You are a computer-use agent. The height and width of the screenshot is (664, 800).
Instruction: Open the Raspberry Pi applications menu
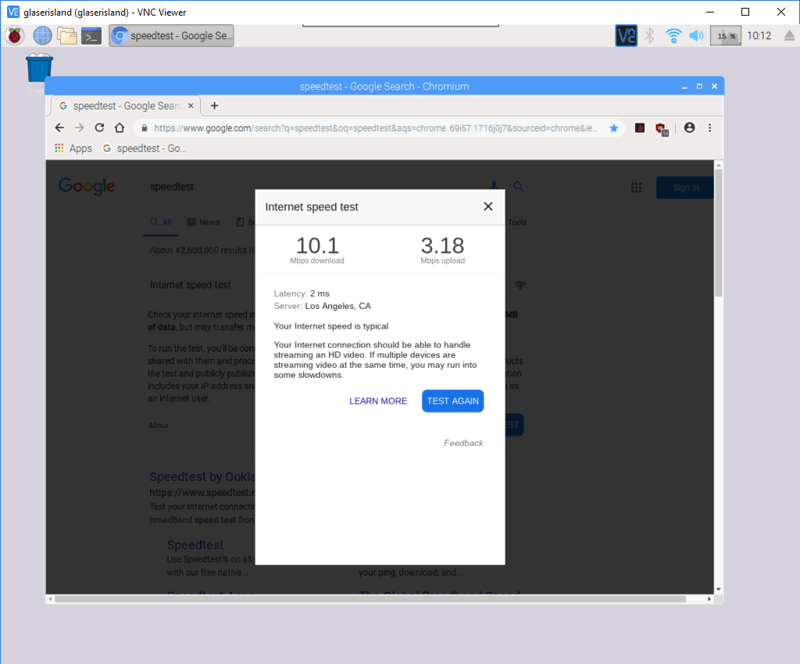tap(14, 35)
